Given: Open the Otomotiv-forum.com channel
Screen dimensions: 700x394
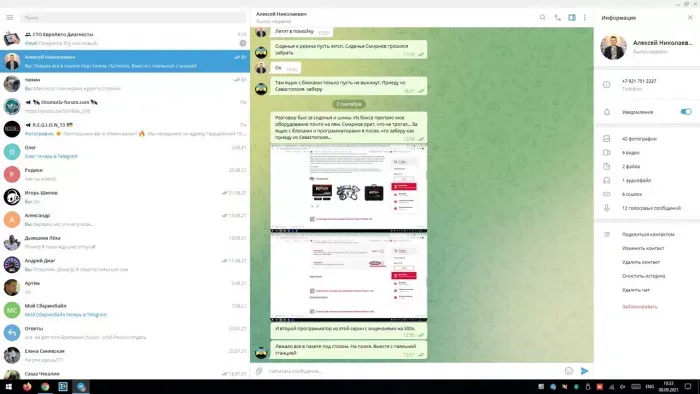Looking at the screenshot, I should coord(125,106).
